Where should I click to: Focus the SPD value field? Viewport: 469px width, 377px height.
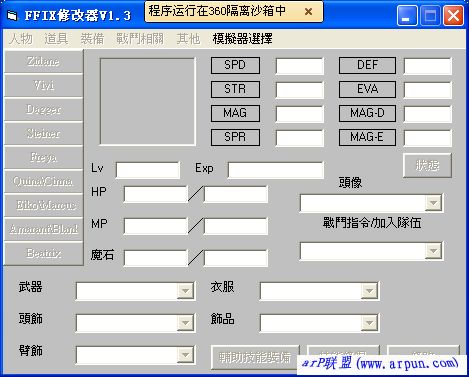(x=300, y=66)
